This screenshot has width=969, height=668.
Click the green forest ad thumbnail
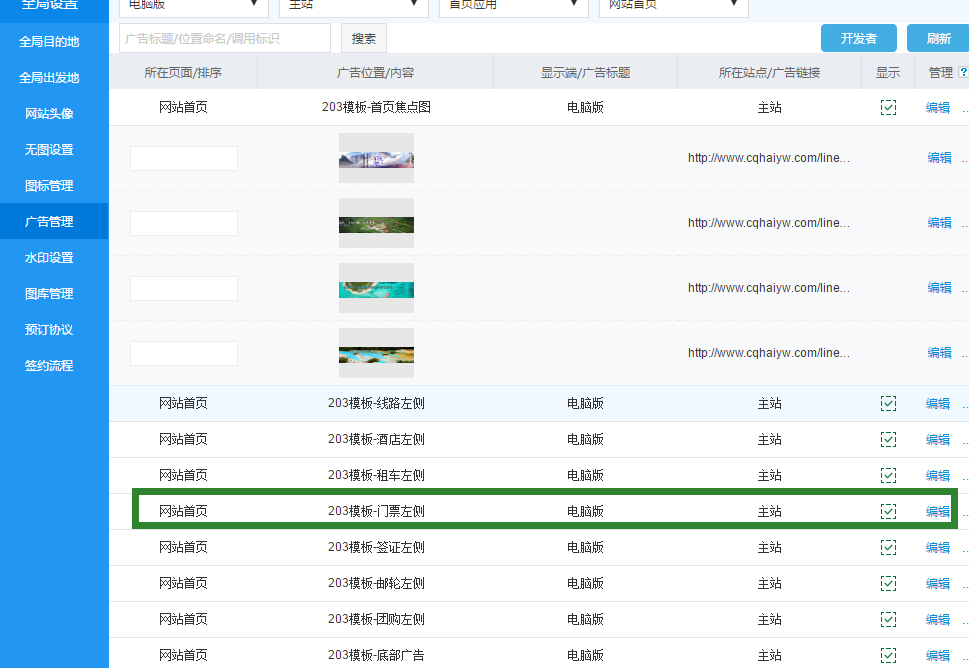click(x=376, y=223)
